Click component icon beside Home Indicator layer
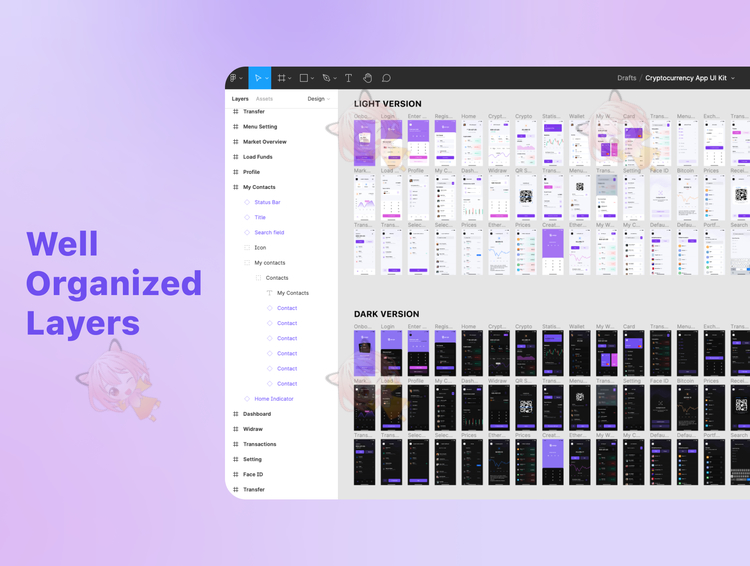Image resolution: width=750 pixels, height=566 pixels. point(247,399)
